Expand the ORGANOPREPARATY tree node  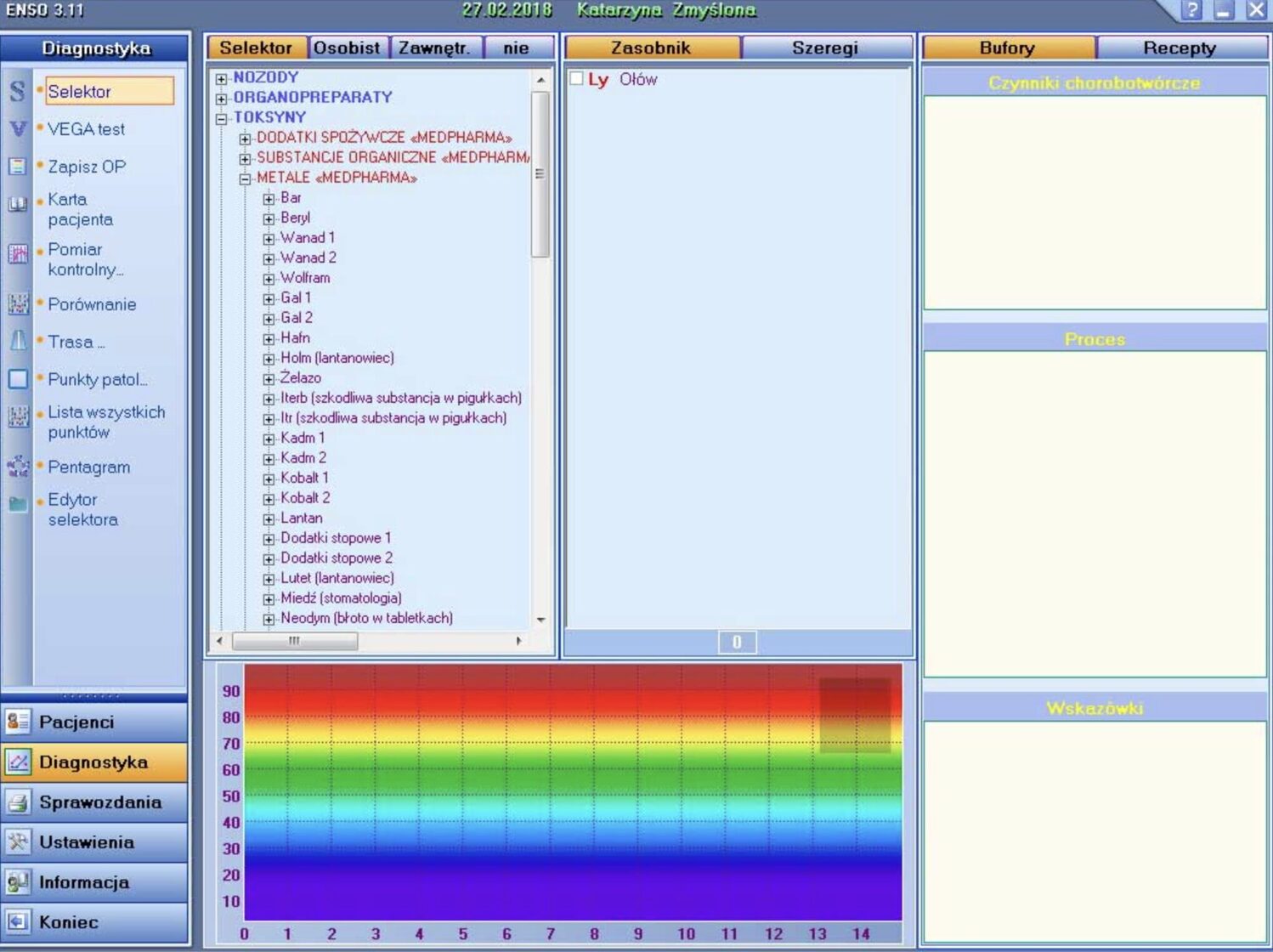pyautogui.click(x=222, y=99)
